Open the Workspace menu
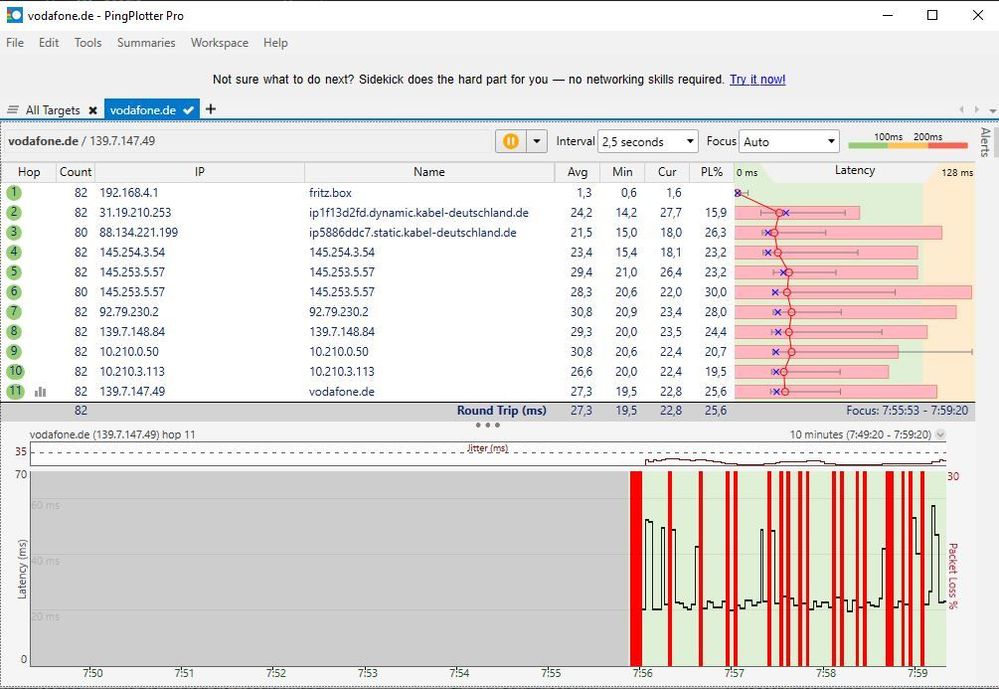Viewport: 999px width, 689px height. pyautogui.click(x=219, y=43)
